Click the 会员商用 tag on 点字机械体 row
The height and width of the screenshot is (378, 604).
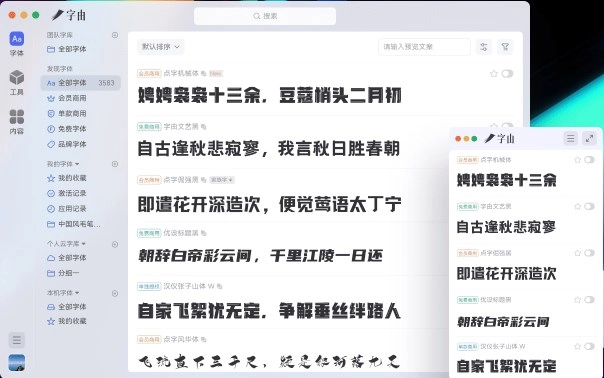point(149,74)
